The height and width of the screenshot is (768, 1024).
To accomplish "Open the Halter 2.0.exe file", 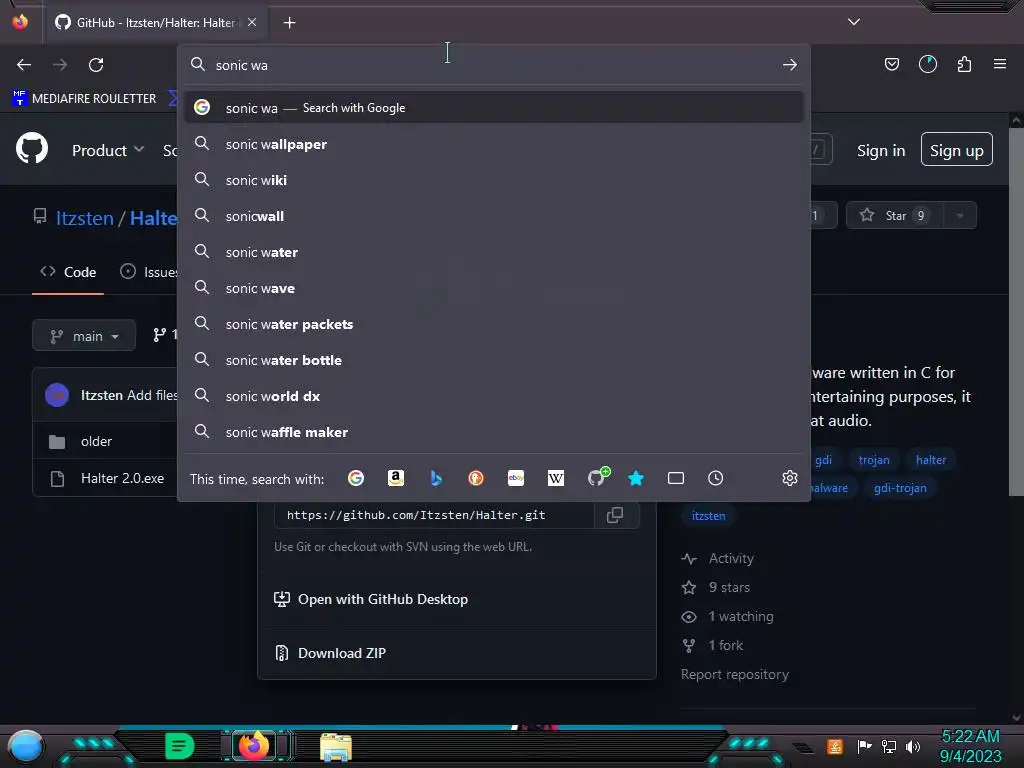I will tap(122, 478).
